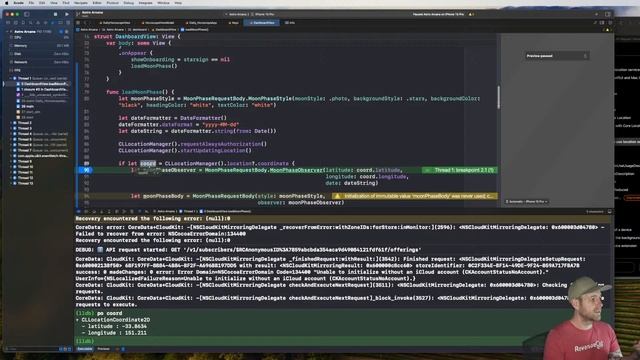
Task: Expand Thread 8 in debug navigator
Action: tap(11, 161)
